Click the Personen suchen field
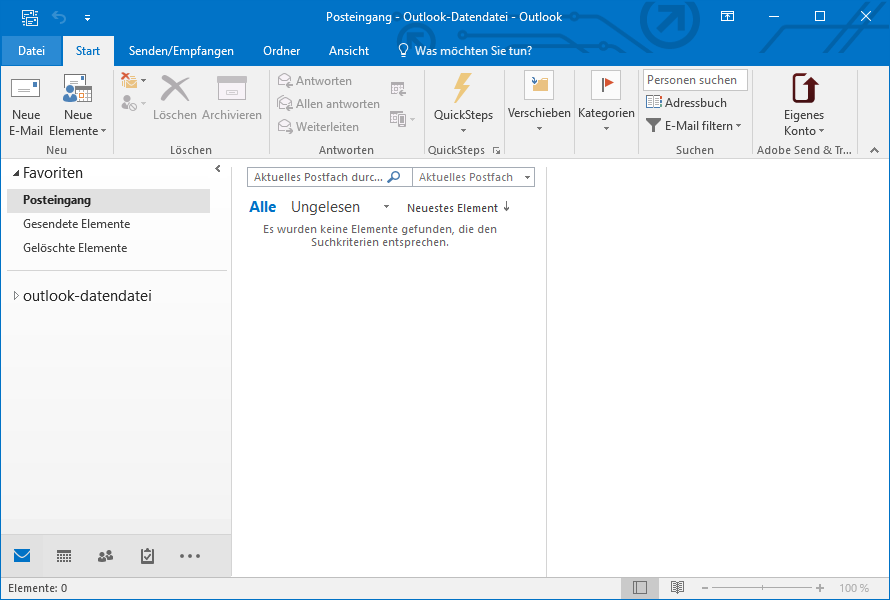The height and width of the screenshot is (600, 890). point(695,80)
